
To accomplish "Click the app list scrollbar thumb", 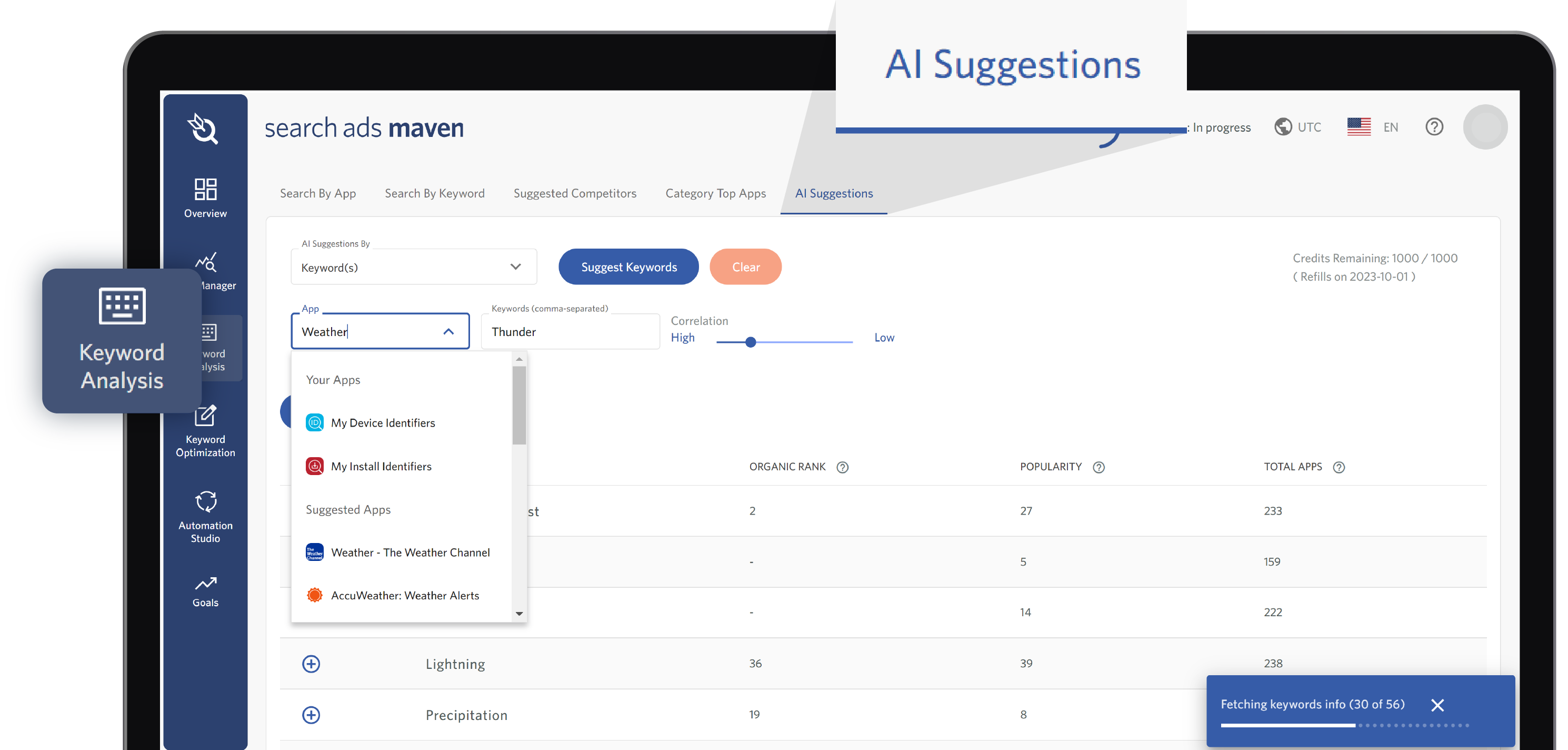I will click(519, 405).
